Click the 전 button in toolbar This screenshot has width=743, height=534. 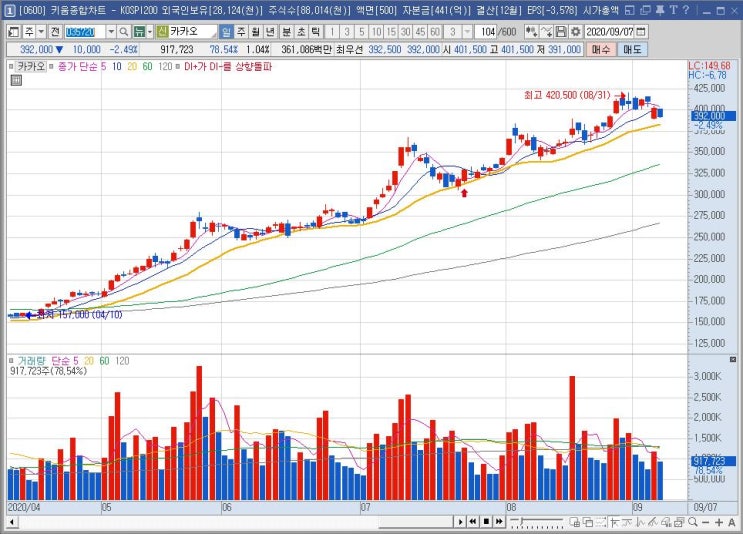[x=55, y=32]
